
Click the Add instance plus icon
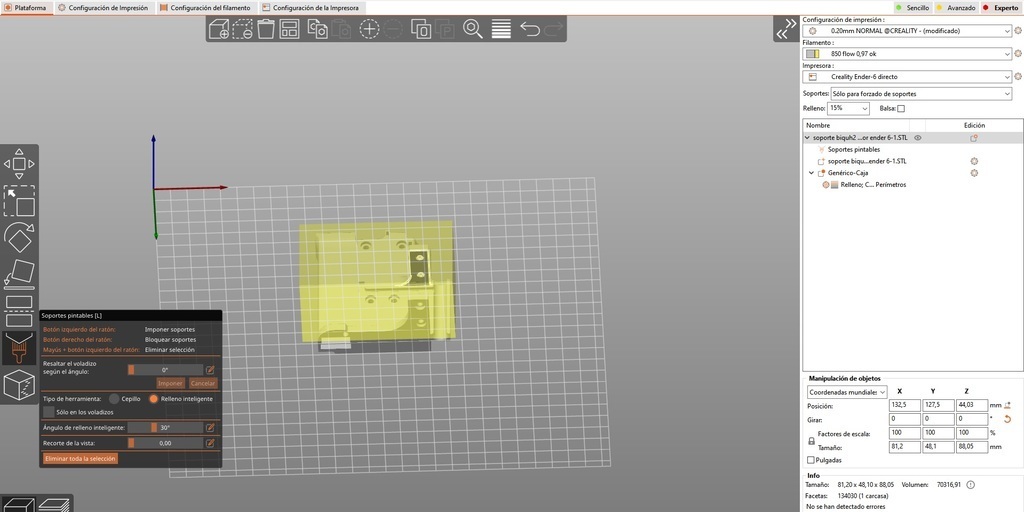point(370,29)
